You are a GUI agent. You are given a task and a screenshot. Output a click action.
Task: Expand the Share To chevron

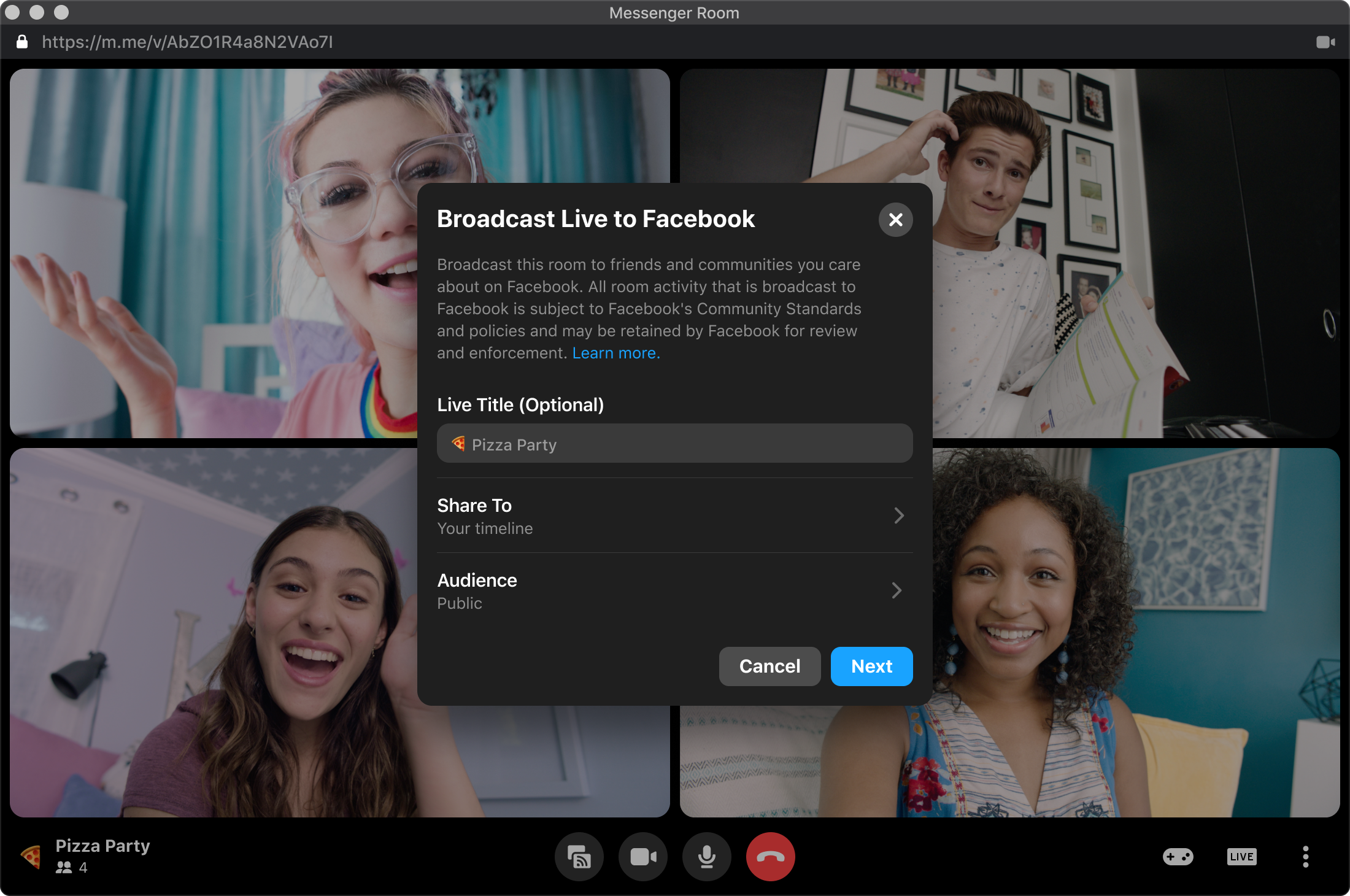[898, 516]
